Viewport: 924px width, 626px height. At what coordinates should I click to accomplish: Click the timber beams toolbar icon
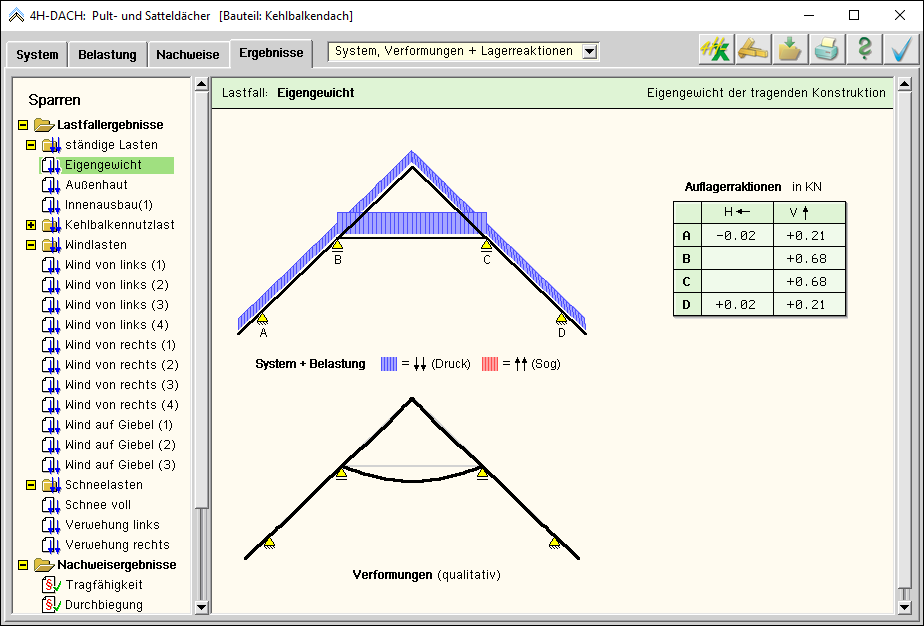pyautogui.click(x=753, y=50)
